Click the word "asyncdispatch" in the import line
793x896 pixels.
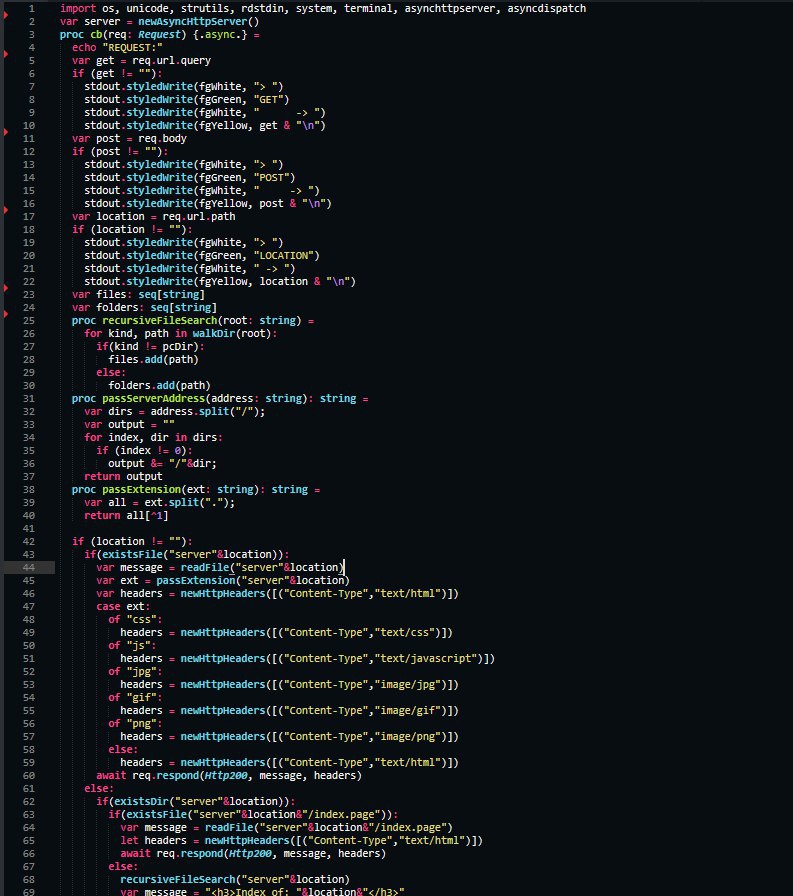pos(546,9)
